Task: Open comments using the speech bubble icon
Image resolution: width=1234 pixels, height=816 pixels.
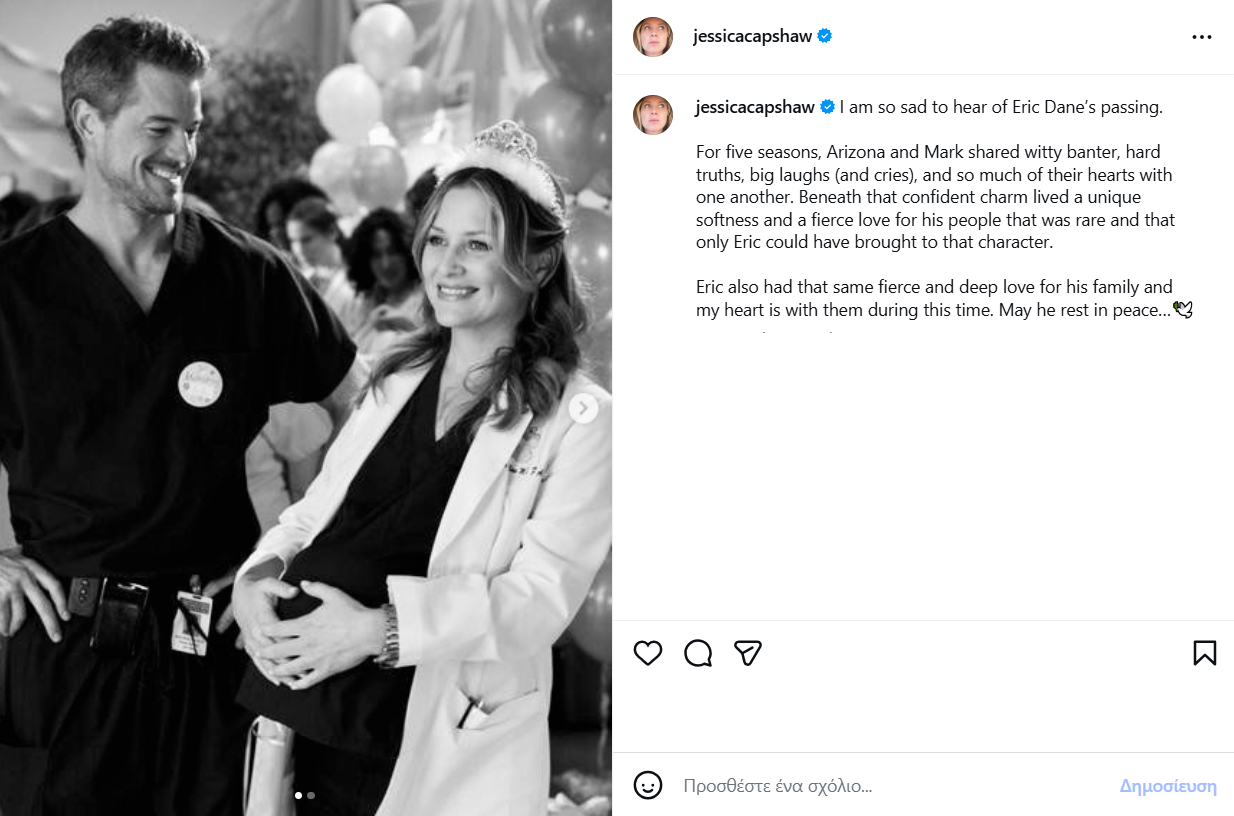Action: (698, 653)
